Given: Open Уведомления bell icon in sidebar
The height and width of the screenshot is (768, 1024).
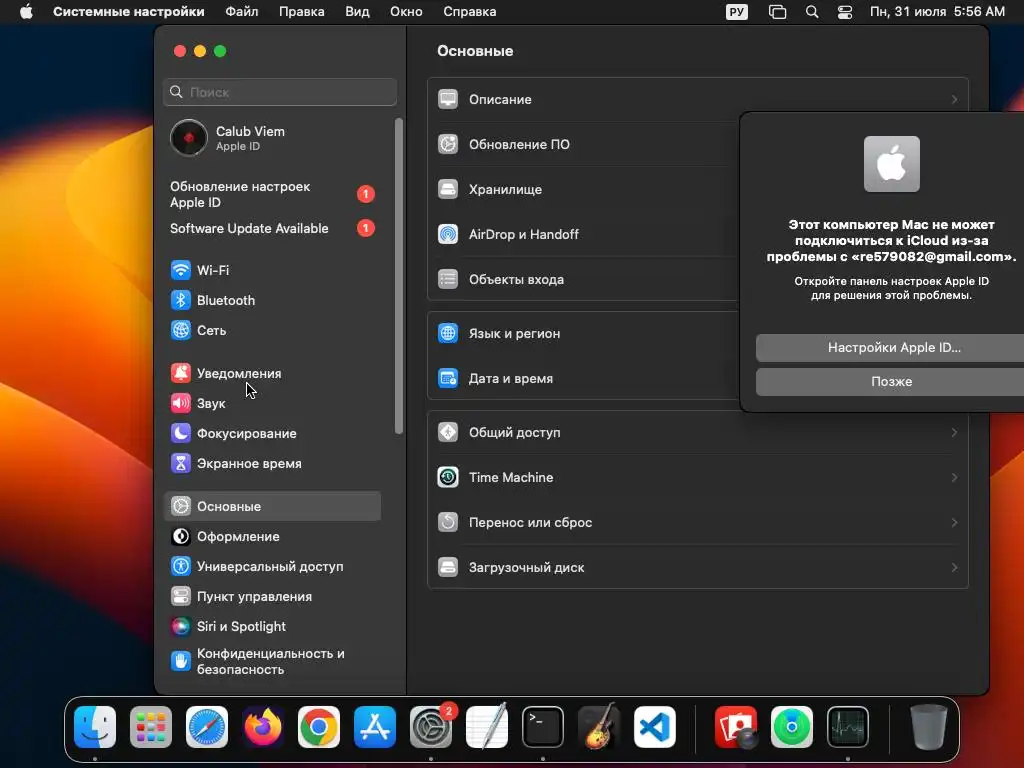Looking at the screenshot, I should [181, 373].
